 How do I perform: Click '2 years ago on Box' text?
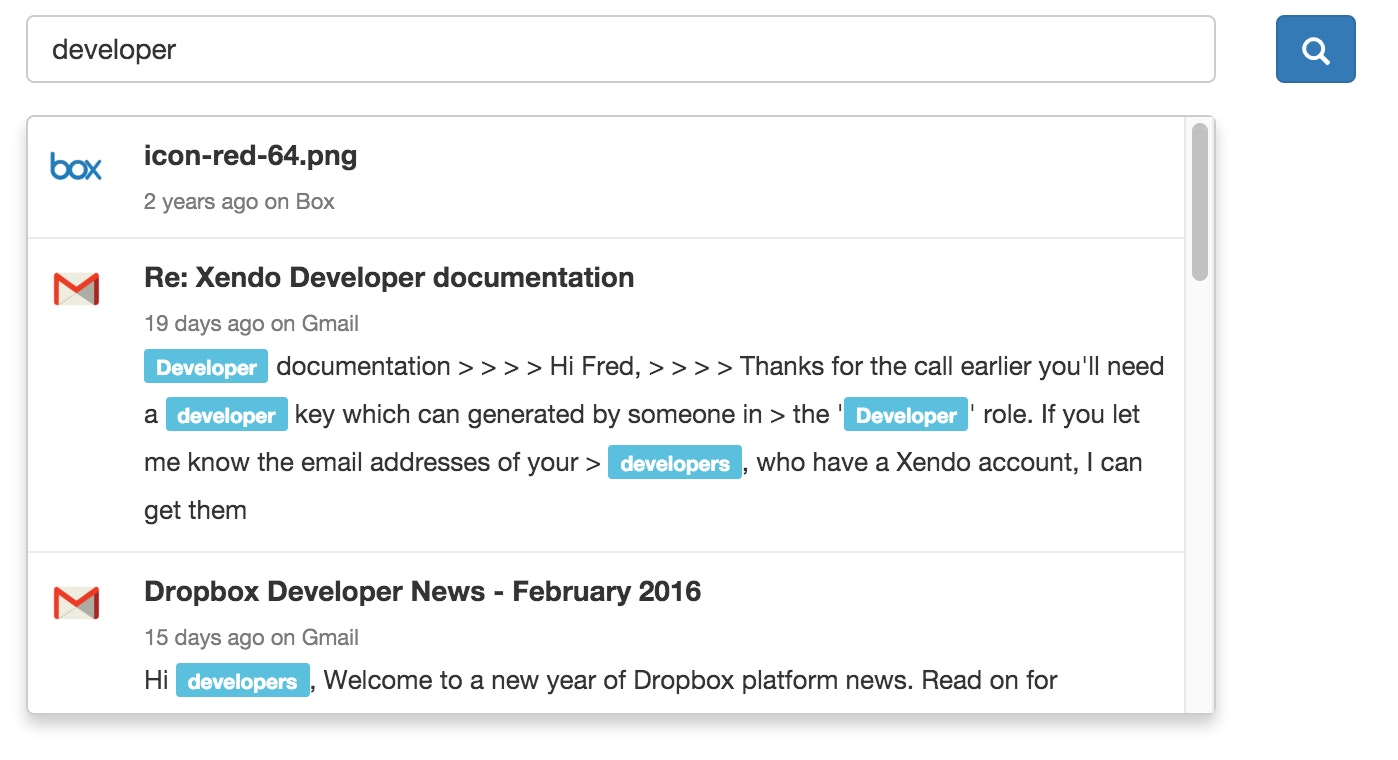(x=239, y=202)
